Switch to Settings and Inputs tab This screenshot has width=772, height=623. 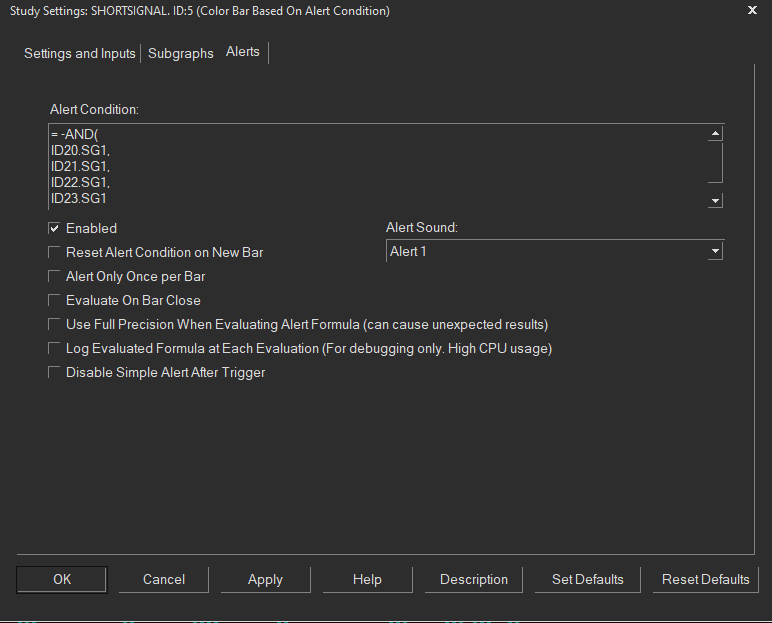pyautogui.click(x=80, y=53)
